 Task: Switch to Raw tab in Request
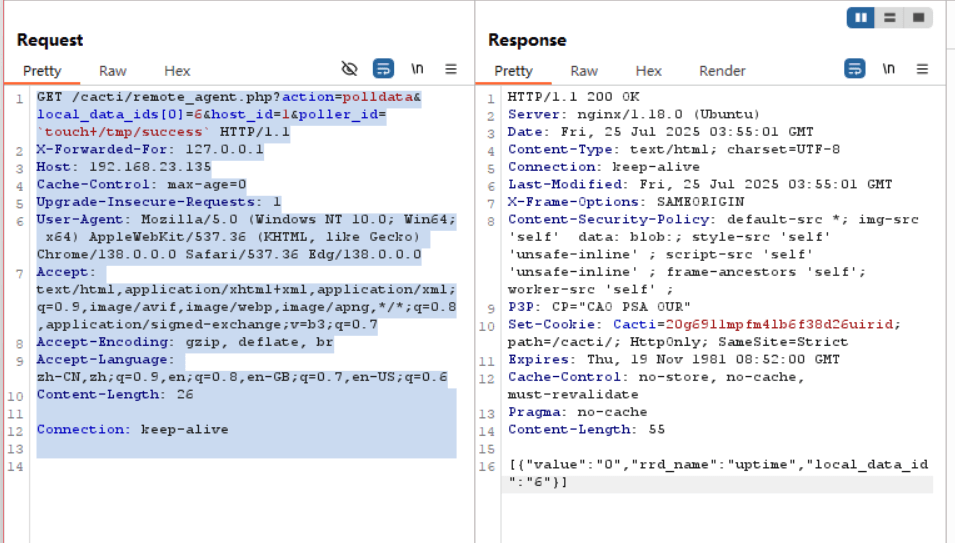pyautogui.click(x=113, y=71)
